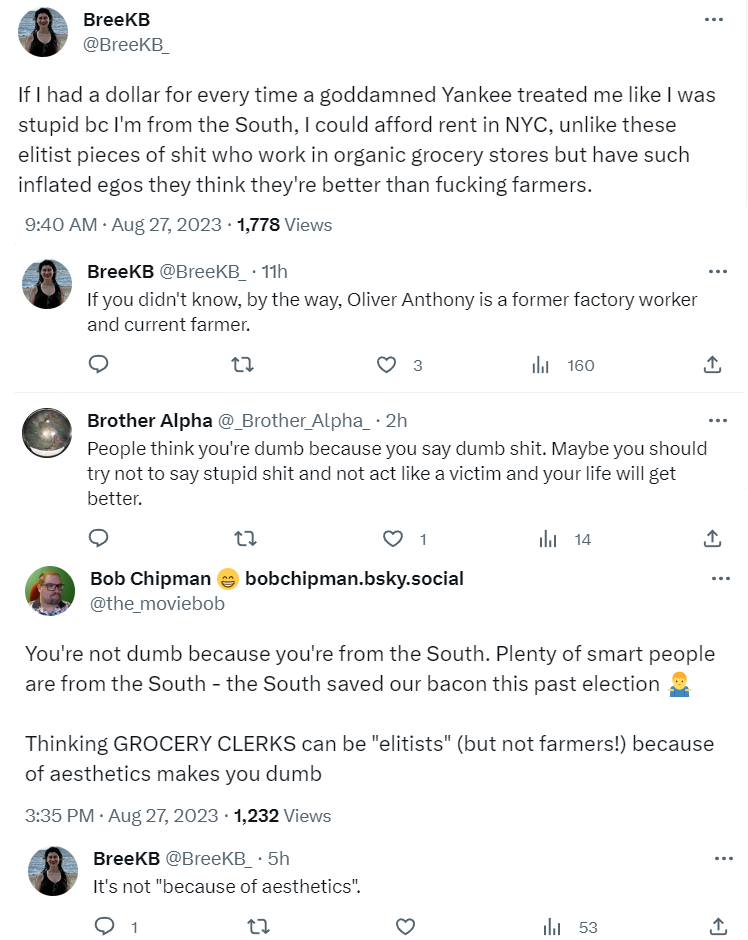Screen dimensions: 748x940
Task: Reply to the "because of aesthetics" tweet
Action: tap(105, 927)
